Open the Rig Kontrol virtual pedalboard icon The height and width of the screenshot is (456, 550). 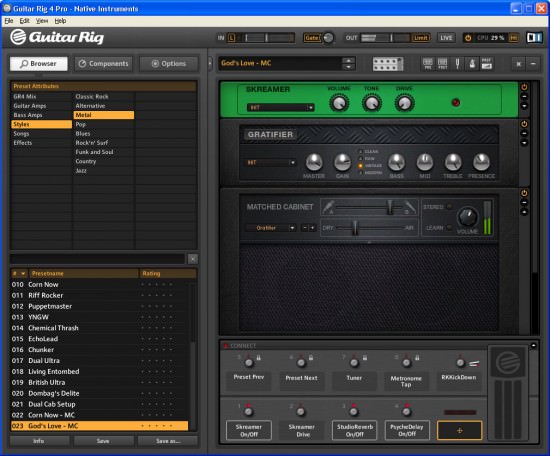click(x=388, y=64)
